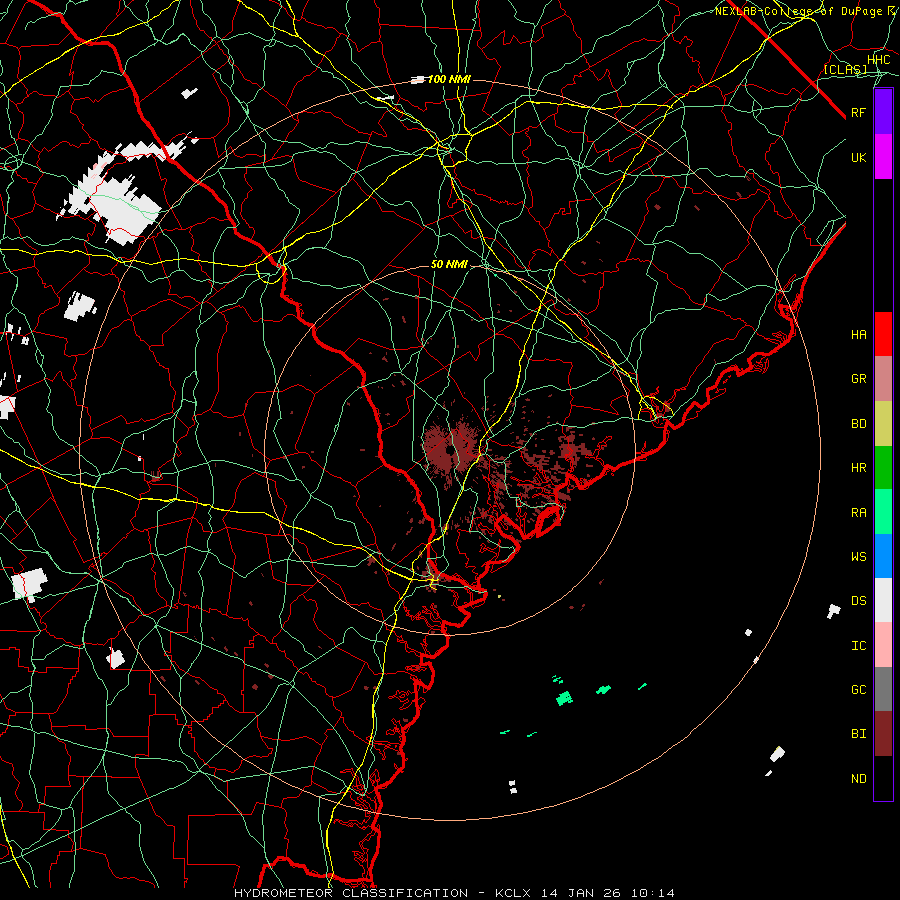Viewport: 900px width, 900px height.
Task: Click the UK magenta legend swatch
Action: click(883, 157)
